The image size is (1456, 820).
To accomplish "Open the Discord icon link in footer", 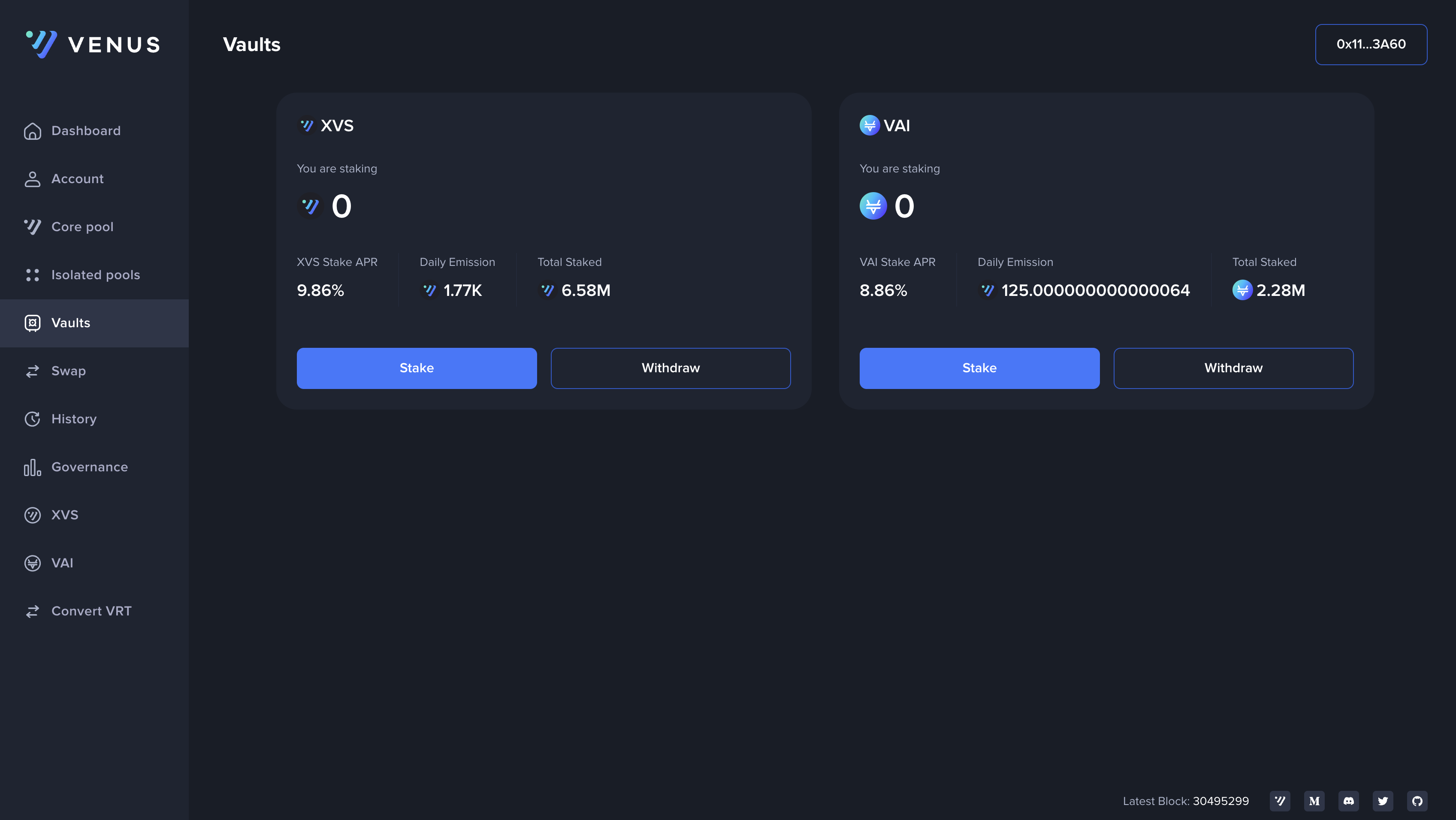I will 1348,801.
